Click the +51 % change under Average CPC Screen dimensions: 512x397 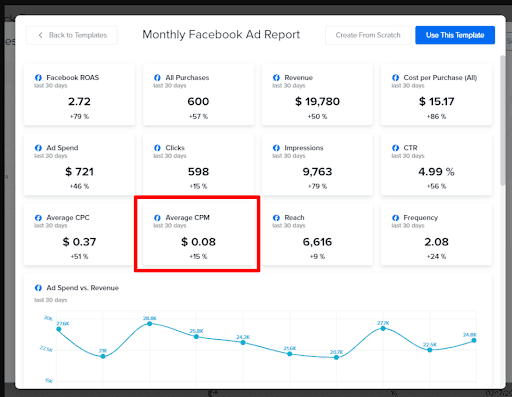(x=79, y=256)
